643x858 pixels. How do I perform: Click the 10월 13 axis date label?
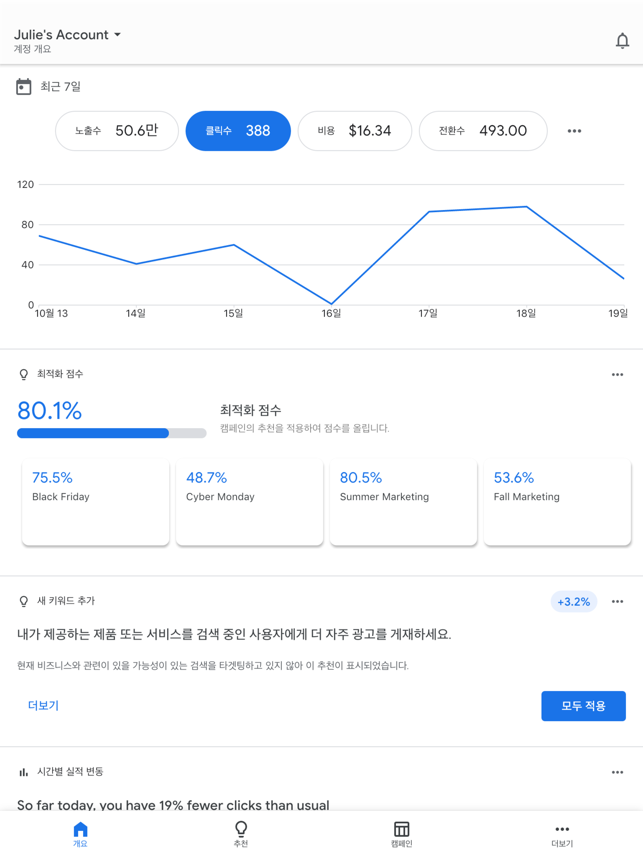(x=51, y=313)
